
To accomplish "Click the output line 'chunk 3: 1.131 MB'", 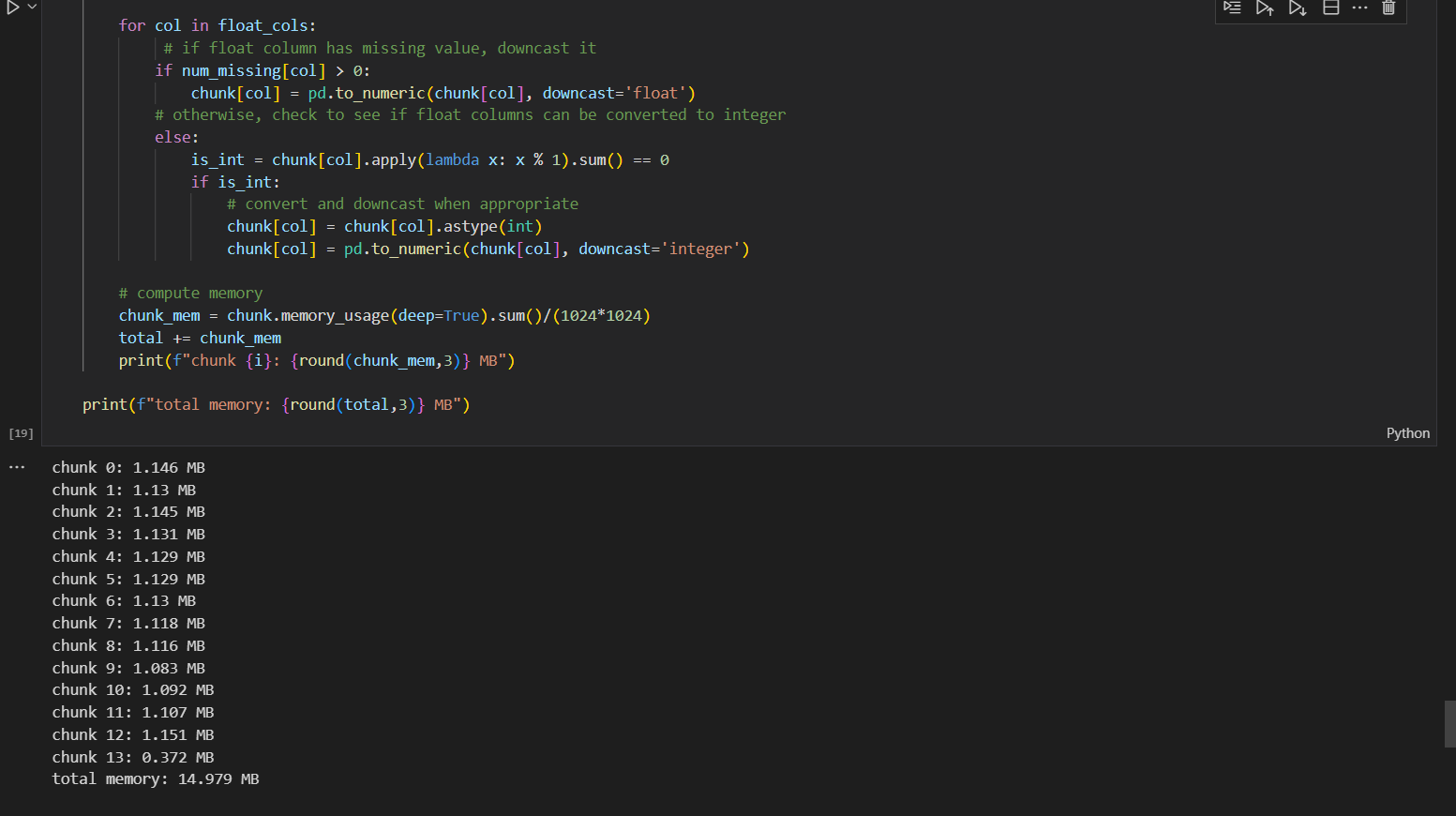I will pos(128,534).
